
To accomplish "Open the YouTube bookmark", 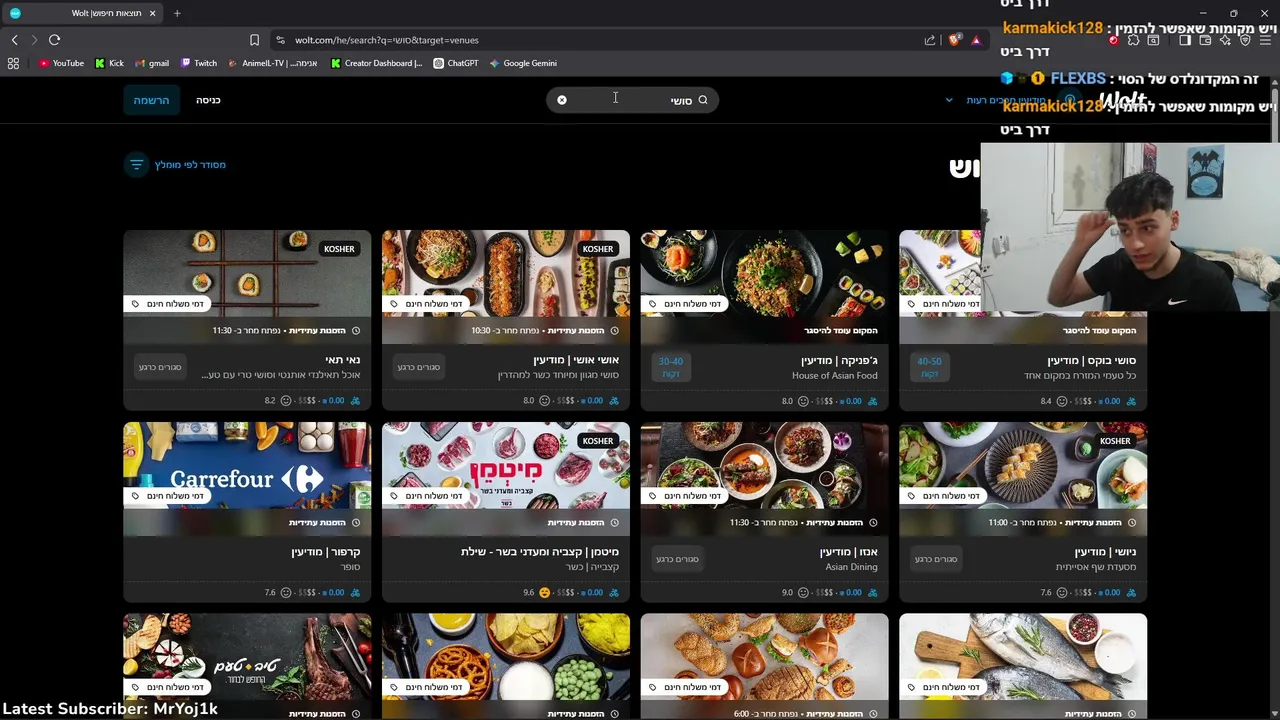I will point(61,63).
